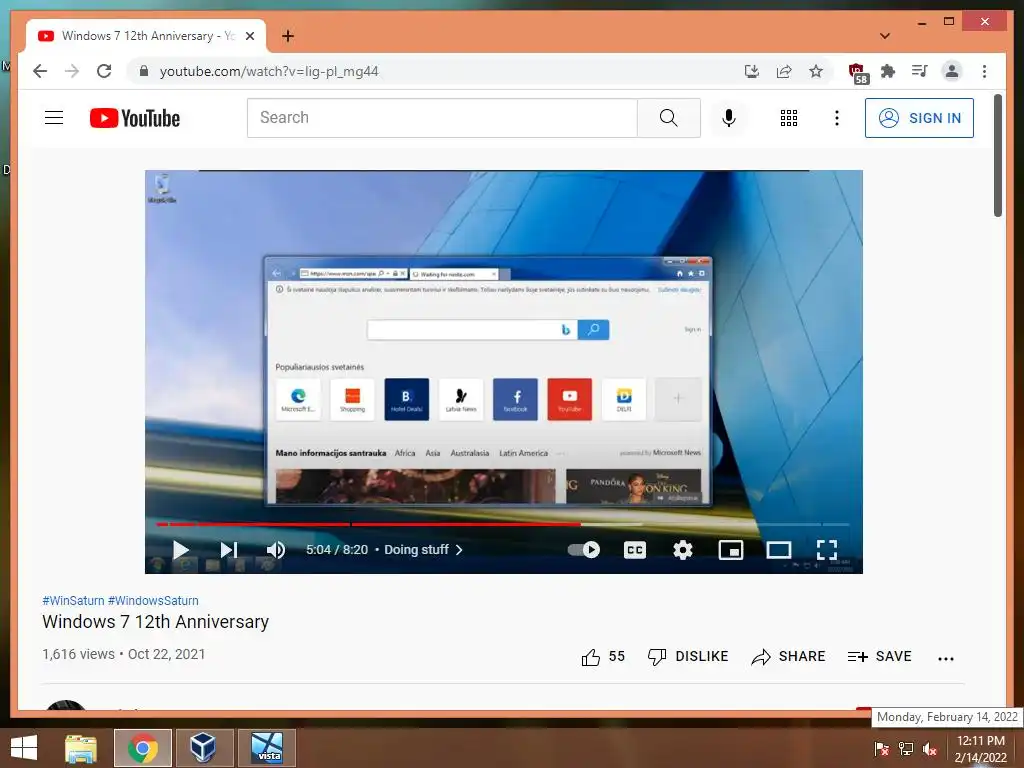Click the Chrome address bar URL
The image size is (1024, 768).
tap(269, 71)
